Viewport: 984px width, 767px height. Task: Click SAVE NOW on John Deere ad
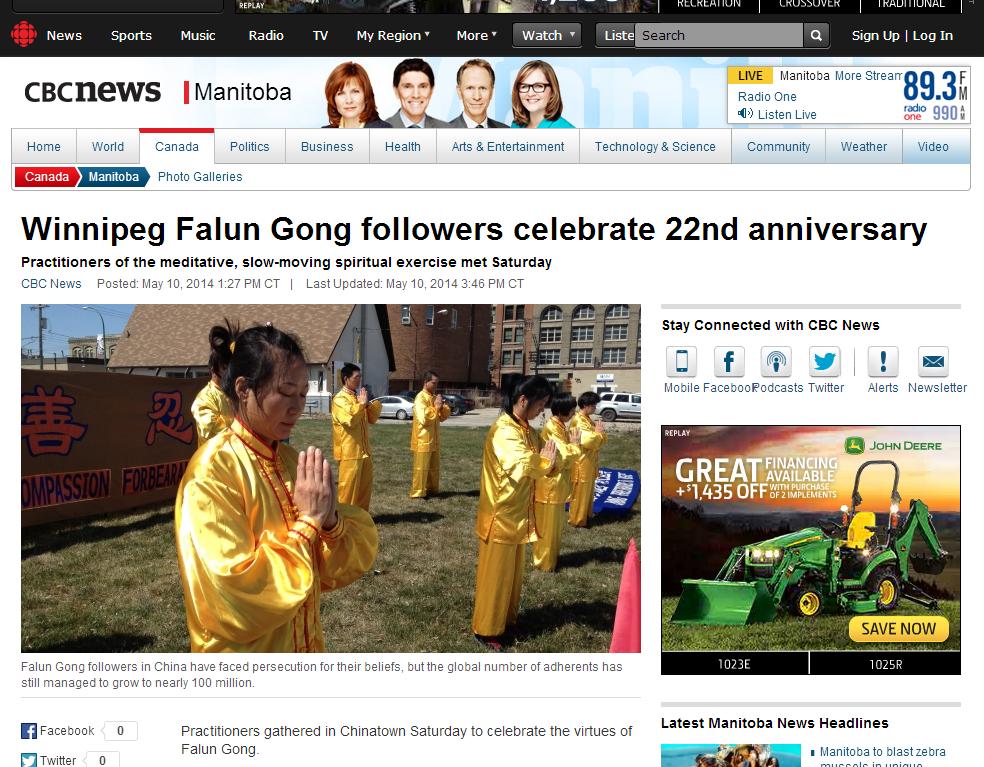(898, 629)
